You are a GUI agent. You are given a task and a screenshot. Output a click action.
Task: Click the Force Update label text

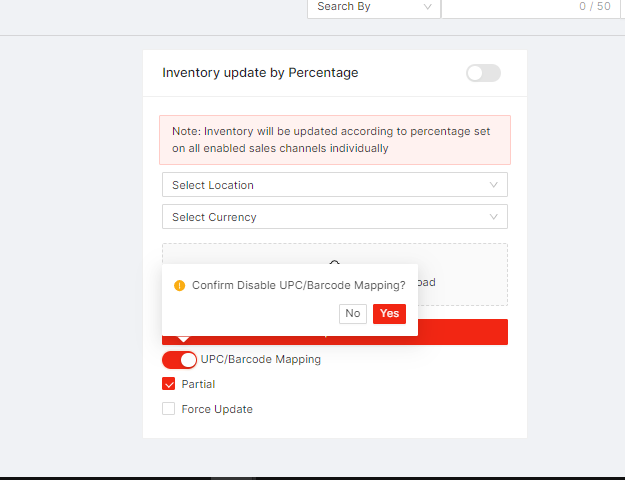[217, 409]
